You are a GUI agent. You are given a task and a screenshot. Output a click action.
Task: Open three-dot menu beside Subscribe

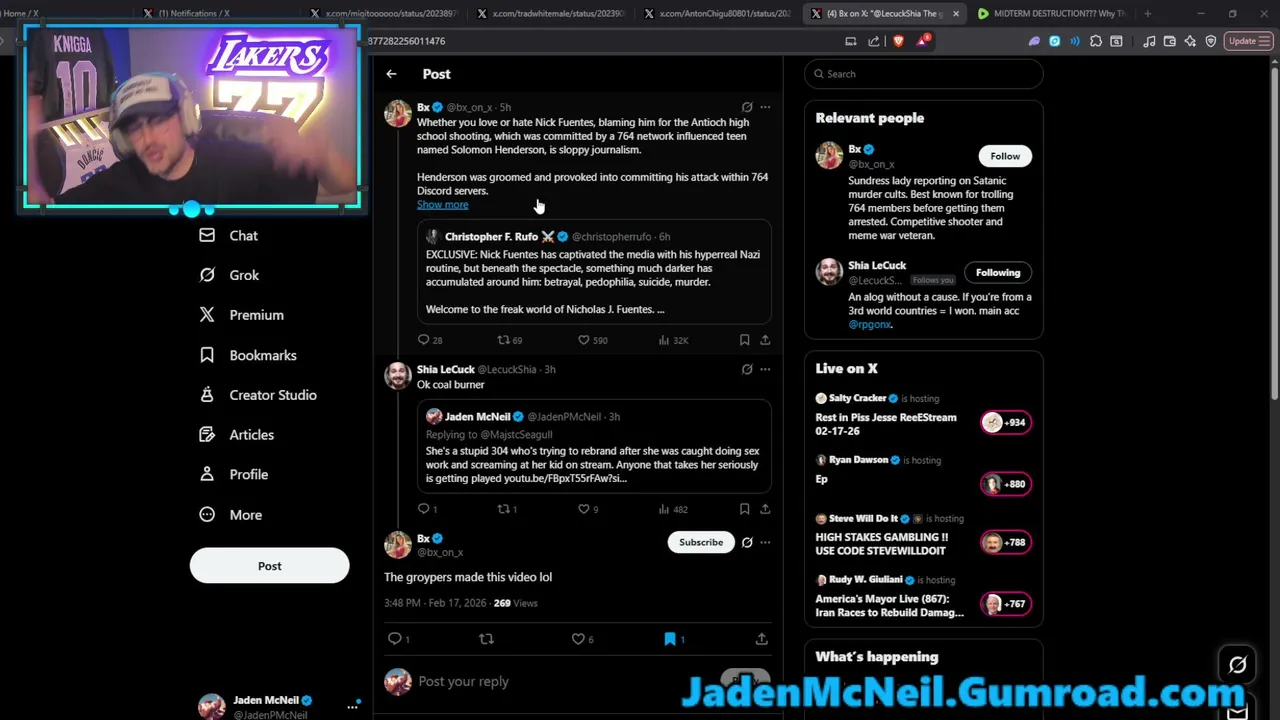click(765, 542)
